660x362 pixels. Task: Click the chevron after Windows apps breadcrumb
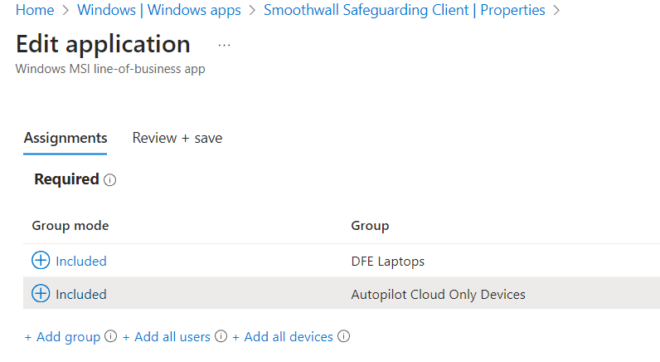coord(252,10)
